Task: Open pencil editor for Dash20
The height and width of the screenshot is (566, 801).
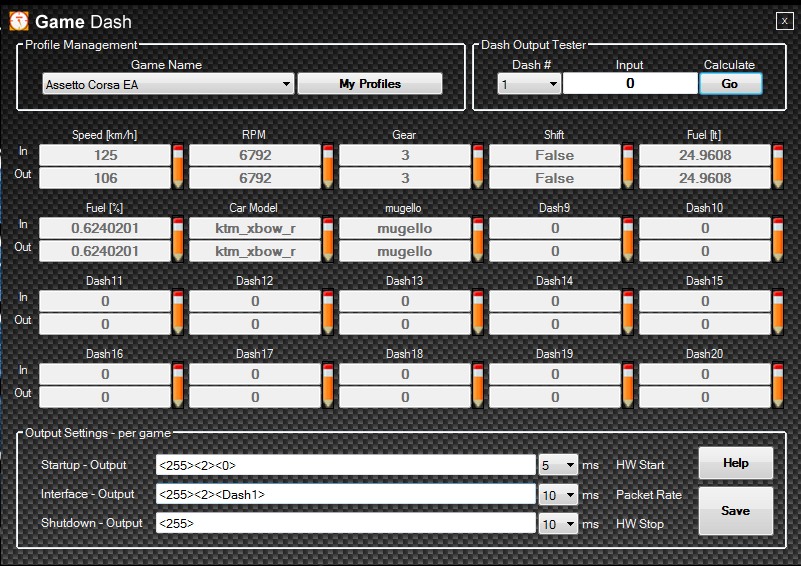Action: tap(778, 385)
